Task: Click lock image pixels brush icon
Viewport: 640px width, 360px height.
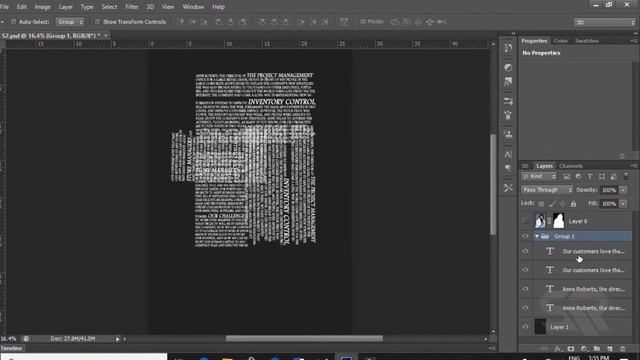Action: (x=552, y=204)
